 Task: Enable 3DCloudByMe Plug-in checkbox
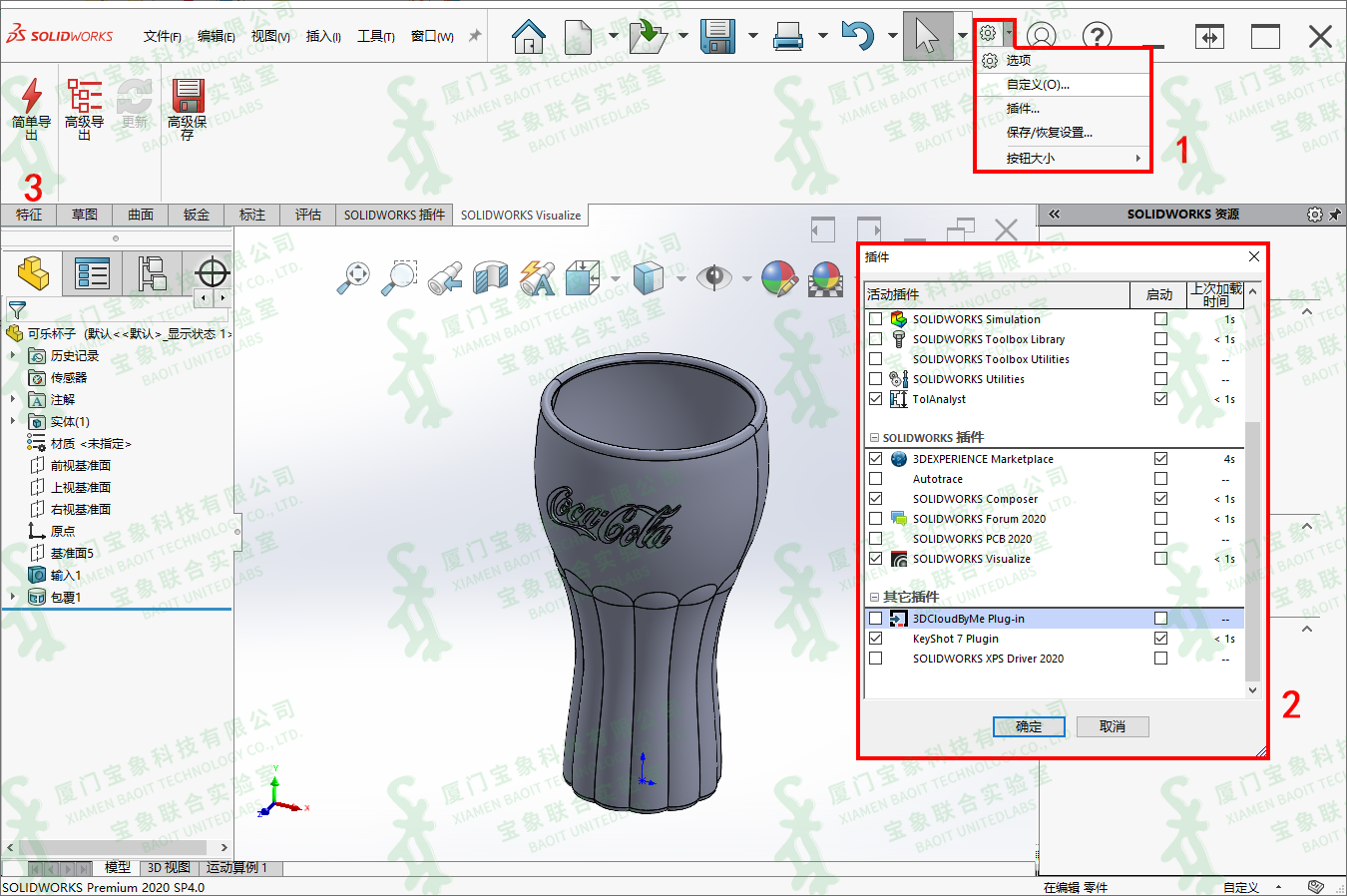tap(876, 619)
